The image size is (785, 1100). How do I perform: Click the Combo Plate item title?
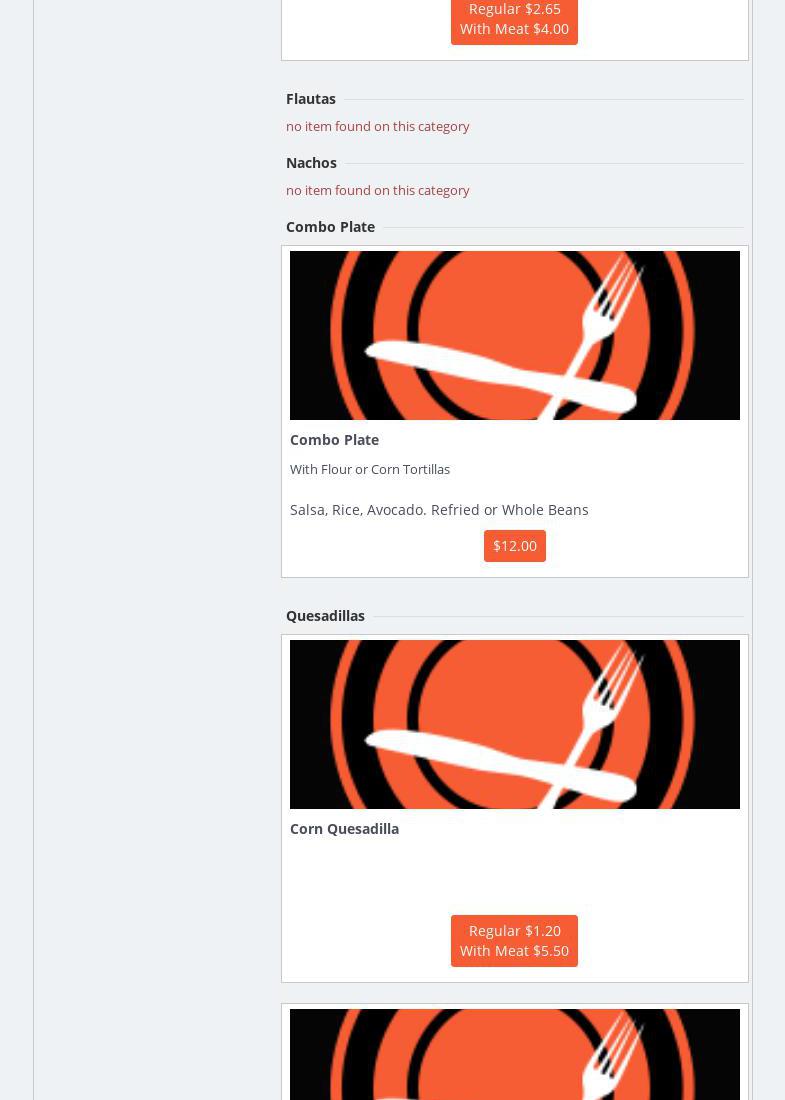[334, 440]
